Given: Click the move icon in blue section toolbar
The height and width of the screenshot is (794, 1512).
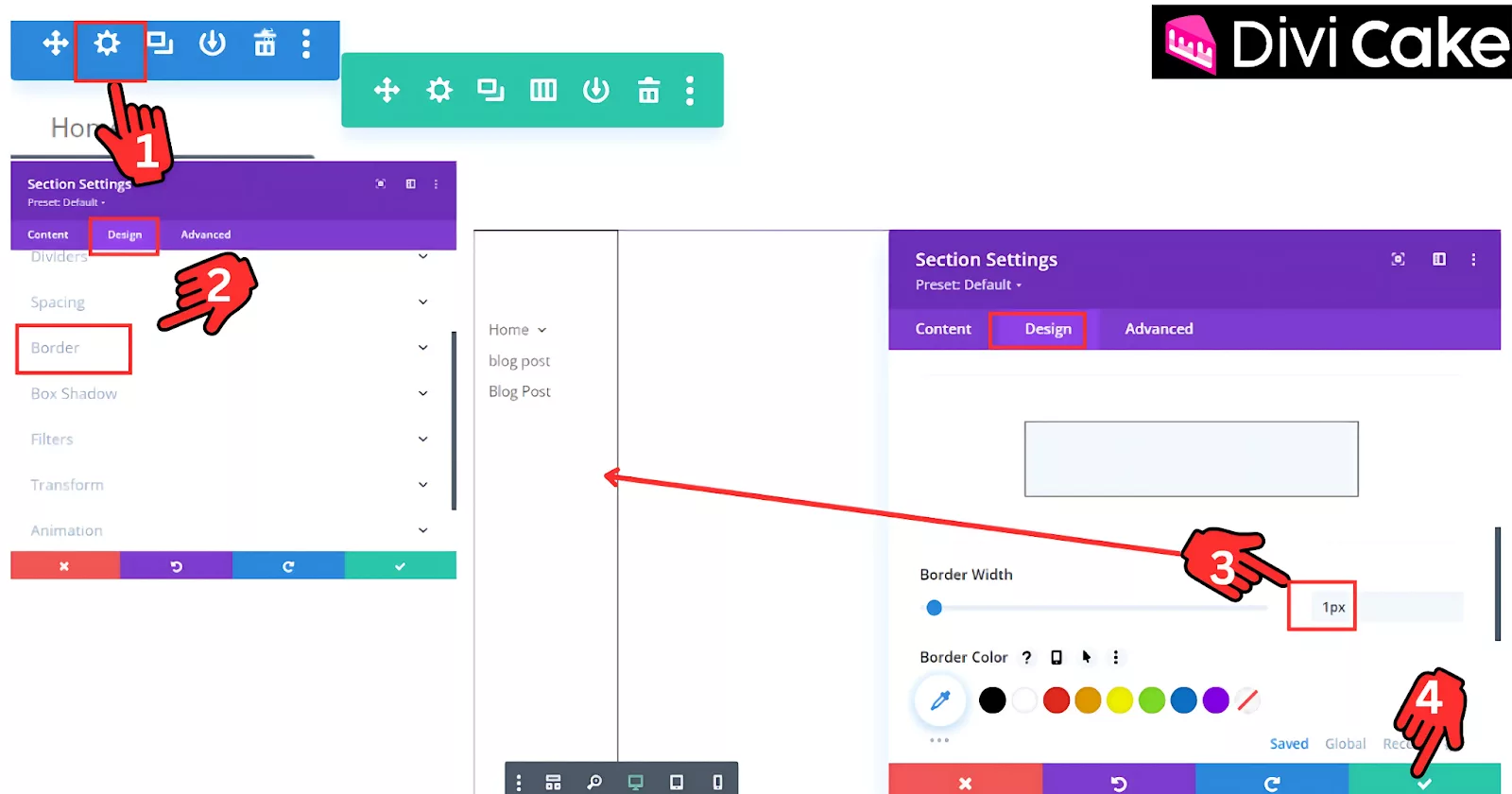Looking at the screenshot, I should 56,43.
